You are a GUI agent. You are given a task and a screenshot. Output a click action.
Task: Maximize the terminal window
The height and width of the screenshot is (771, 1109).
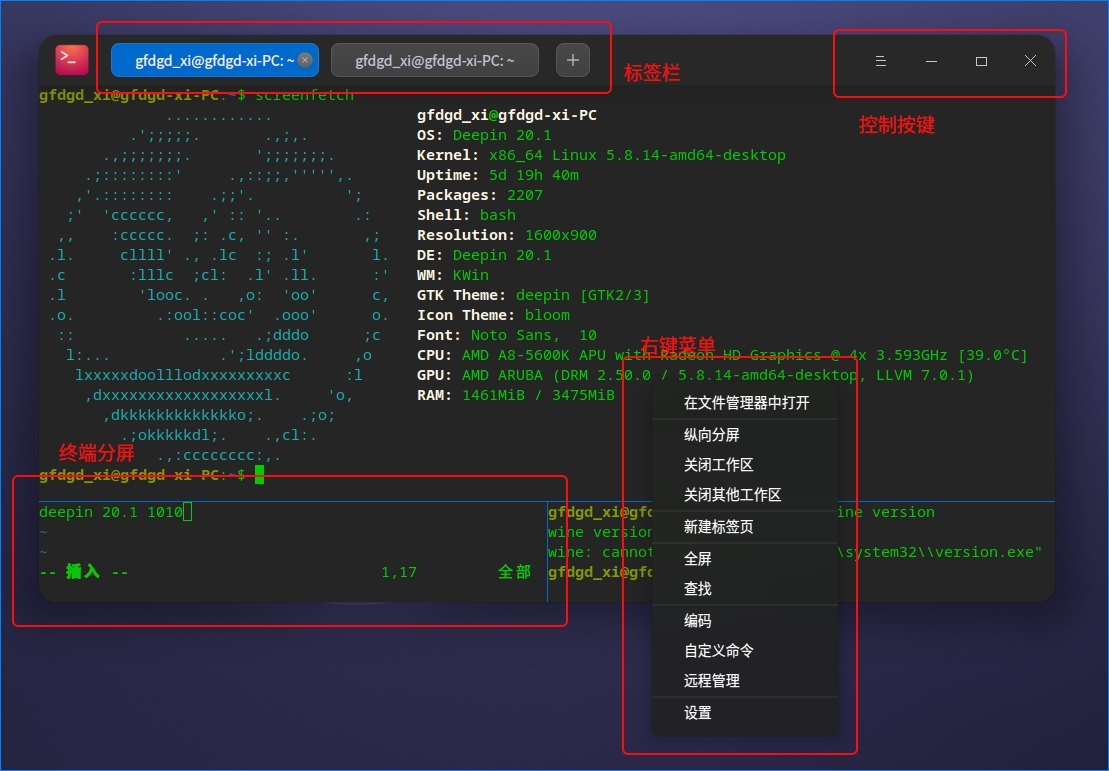pos(981,62)
